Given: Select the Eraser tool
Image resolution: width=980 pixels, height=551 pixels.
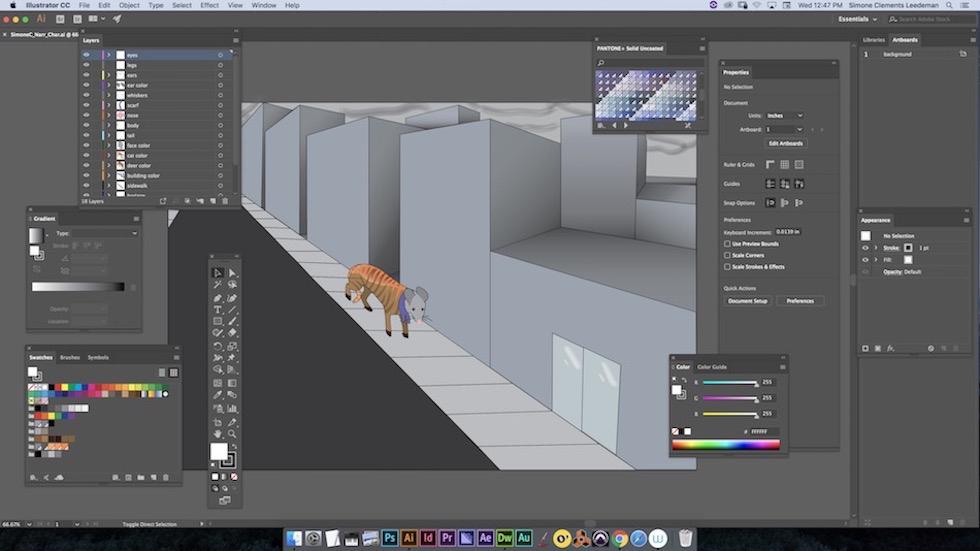Looking at the screenshot, I should coord(232,333).
